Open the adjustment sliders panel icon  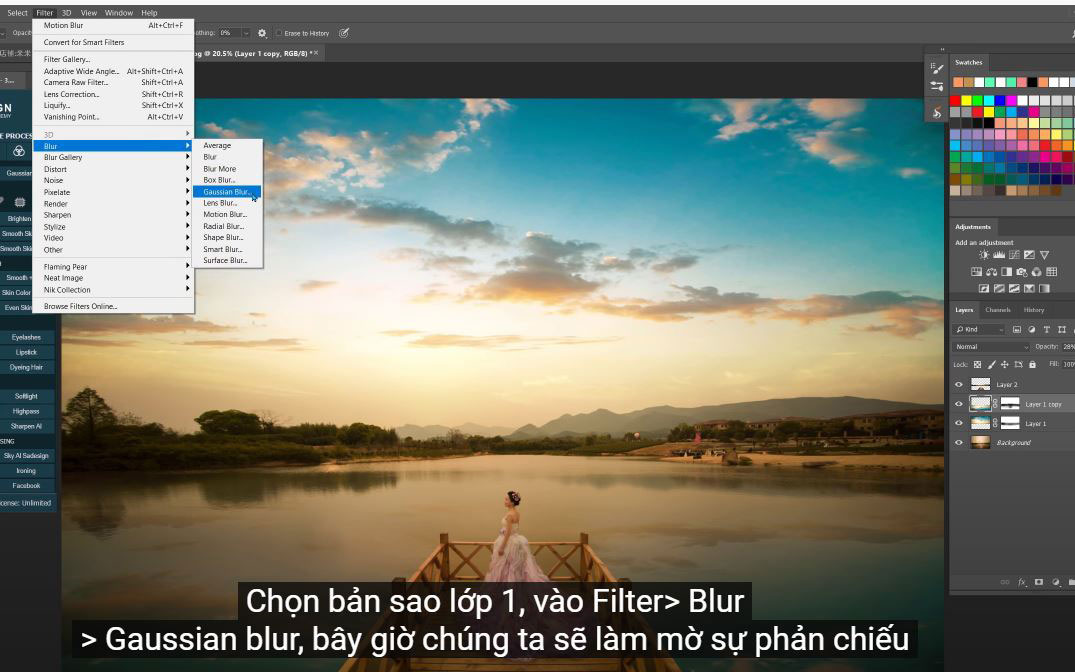pyautogui.click(x=937, y=86)
